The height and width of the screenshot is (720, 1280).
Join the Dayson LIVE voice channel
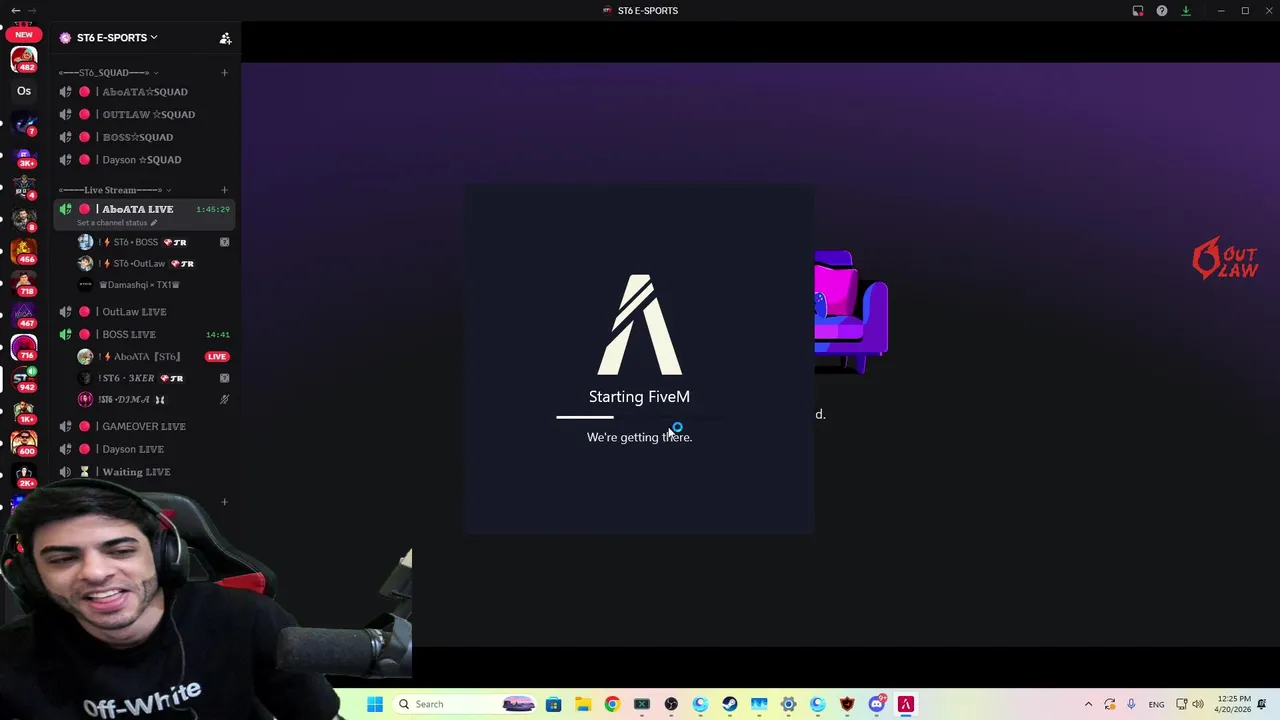144,449
